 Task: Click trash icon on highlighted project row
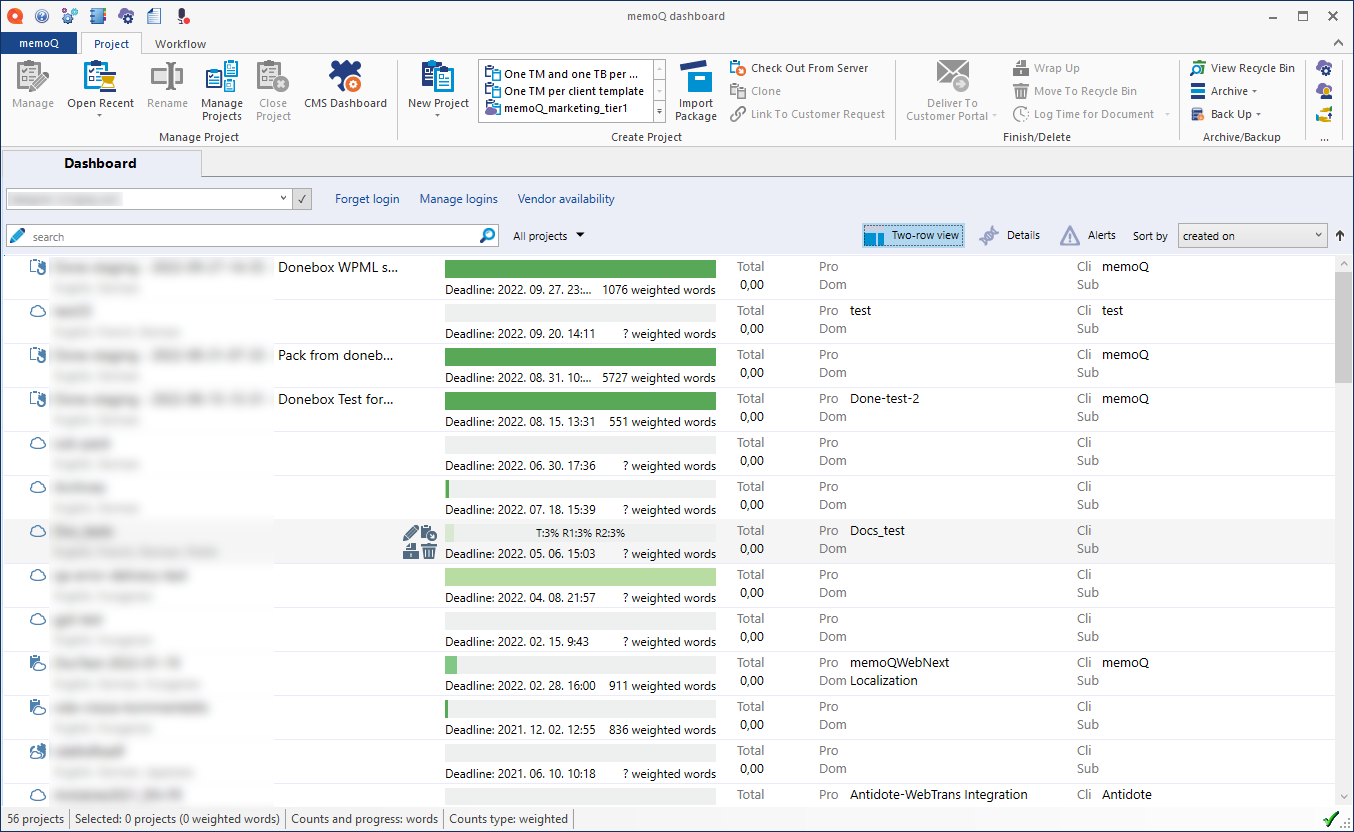click(x=429, y=551)
